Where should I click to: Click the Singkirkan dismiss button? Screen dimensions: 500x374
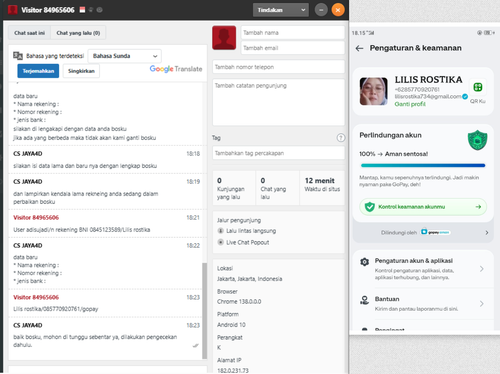pyautogui.click(x=81, y=71)
